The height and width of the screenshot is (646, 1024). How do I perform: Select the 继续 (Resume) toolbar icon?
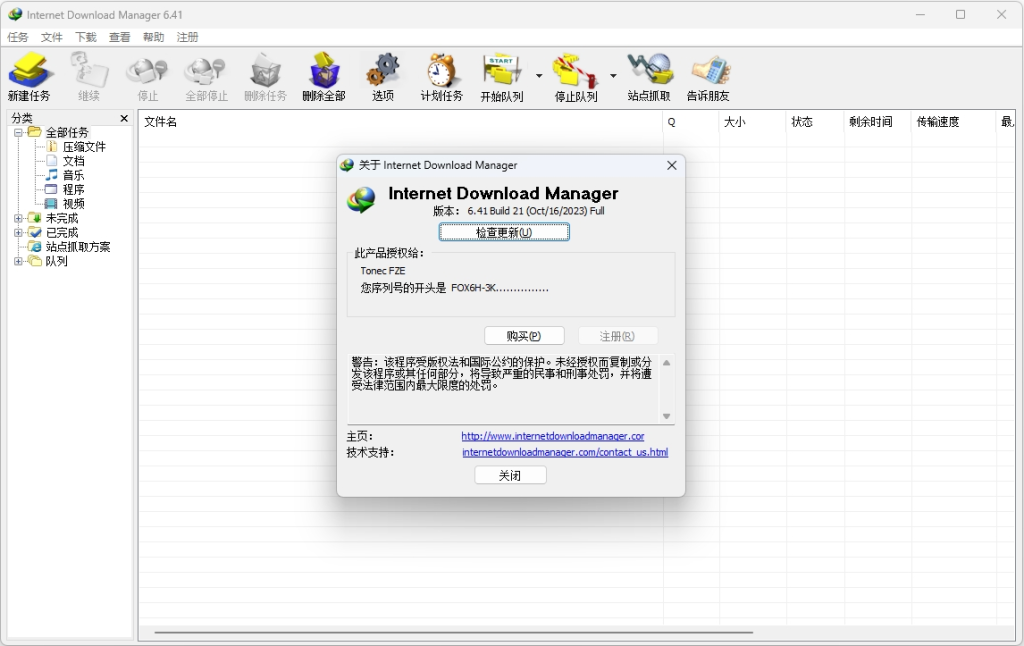tap(89, 75)
